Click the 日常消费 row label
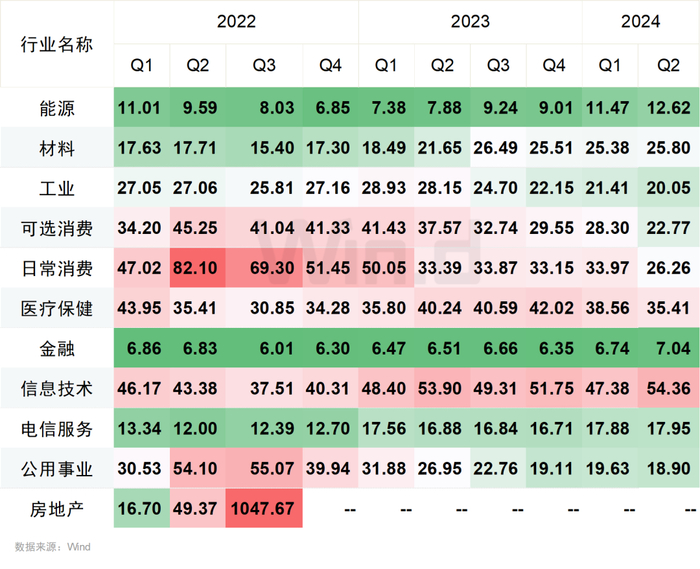 57,269
